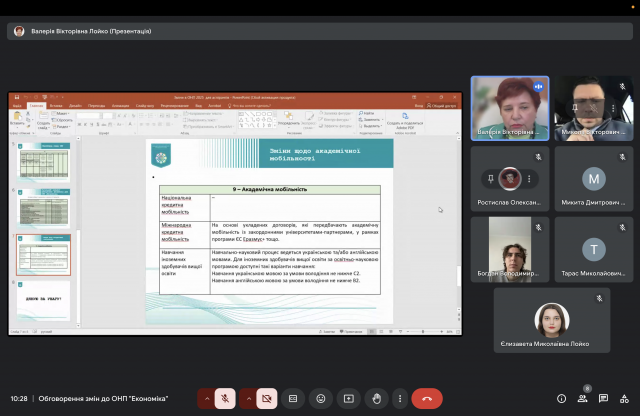This screenshot has width=640, height=416.
Task: Expand audio settings chevron beside microphone
Action: [207, 398]
